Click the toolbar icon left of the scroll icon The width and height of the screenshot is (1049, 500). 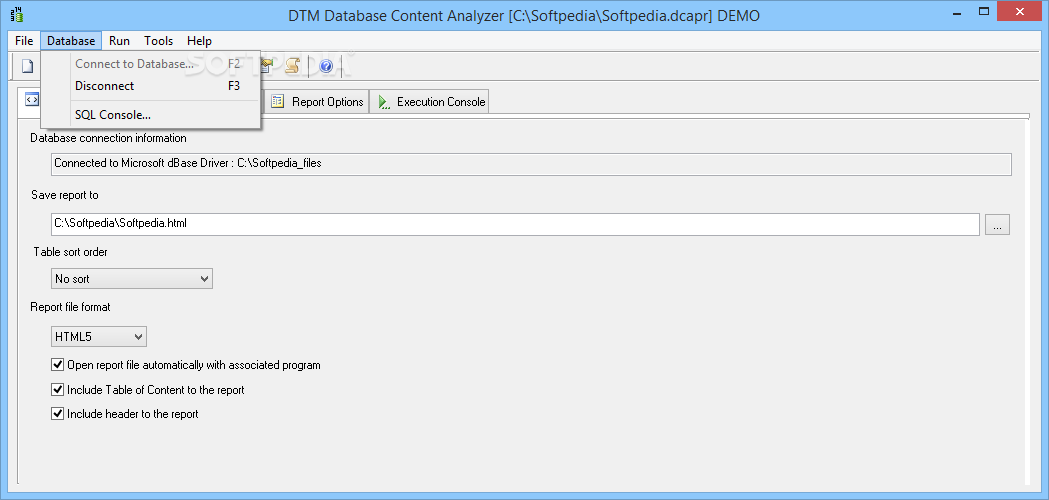click(x=268, y=66)
